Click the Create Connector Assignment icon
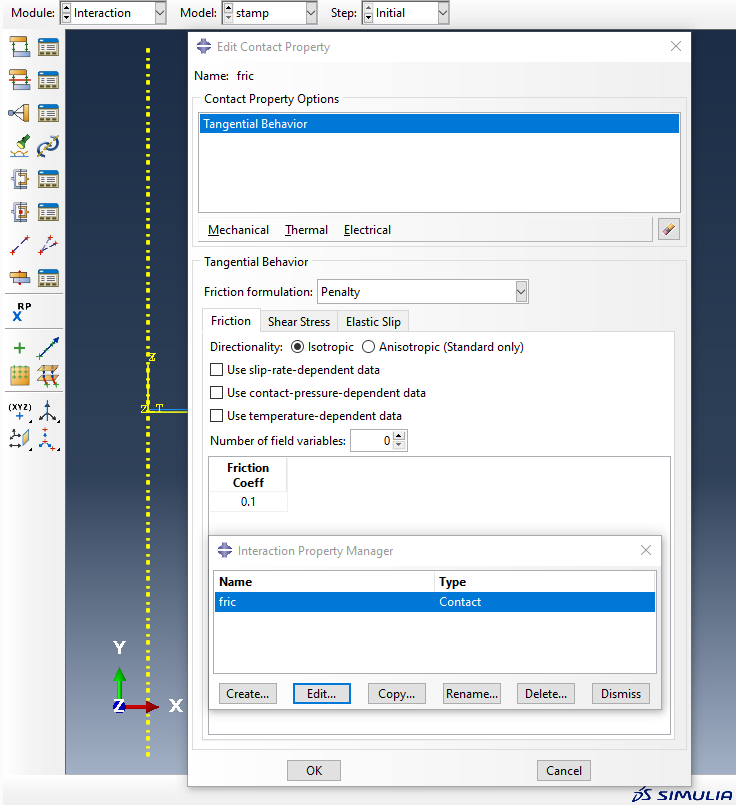736x805 pixels. tap(20, 212)
